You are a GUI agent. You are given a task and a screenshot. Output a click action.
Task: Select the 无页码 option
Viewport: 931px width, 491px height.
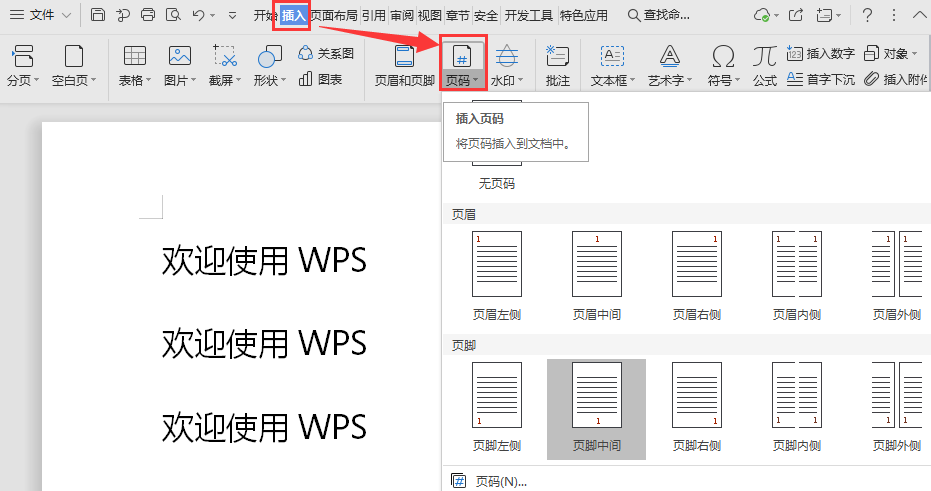pyautogui.click(x=496, y=184)
